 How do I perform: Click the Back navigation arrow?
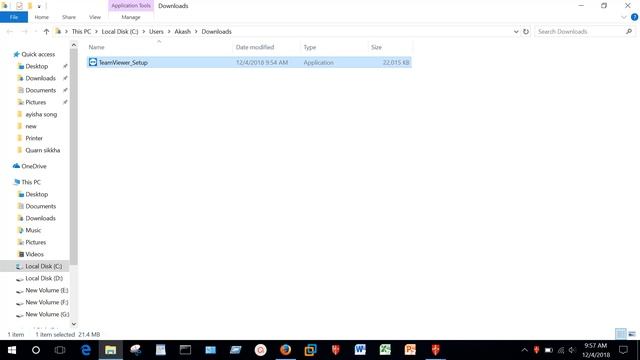tap(10, 31)
